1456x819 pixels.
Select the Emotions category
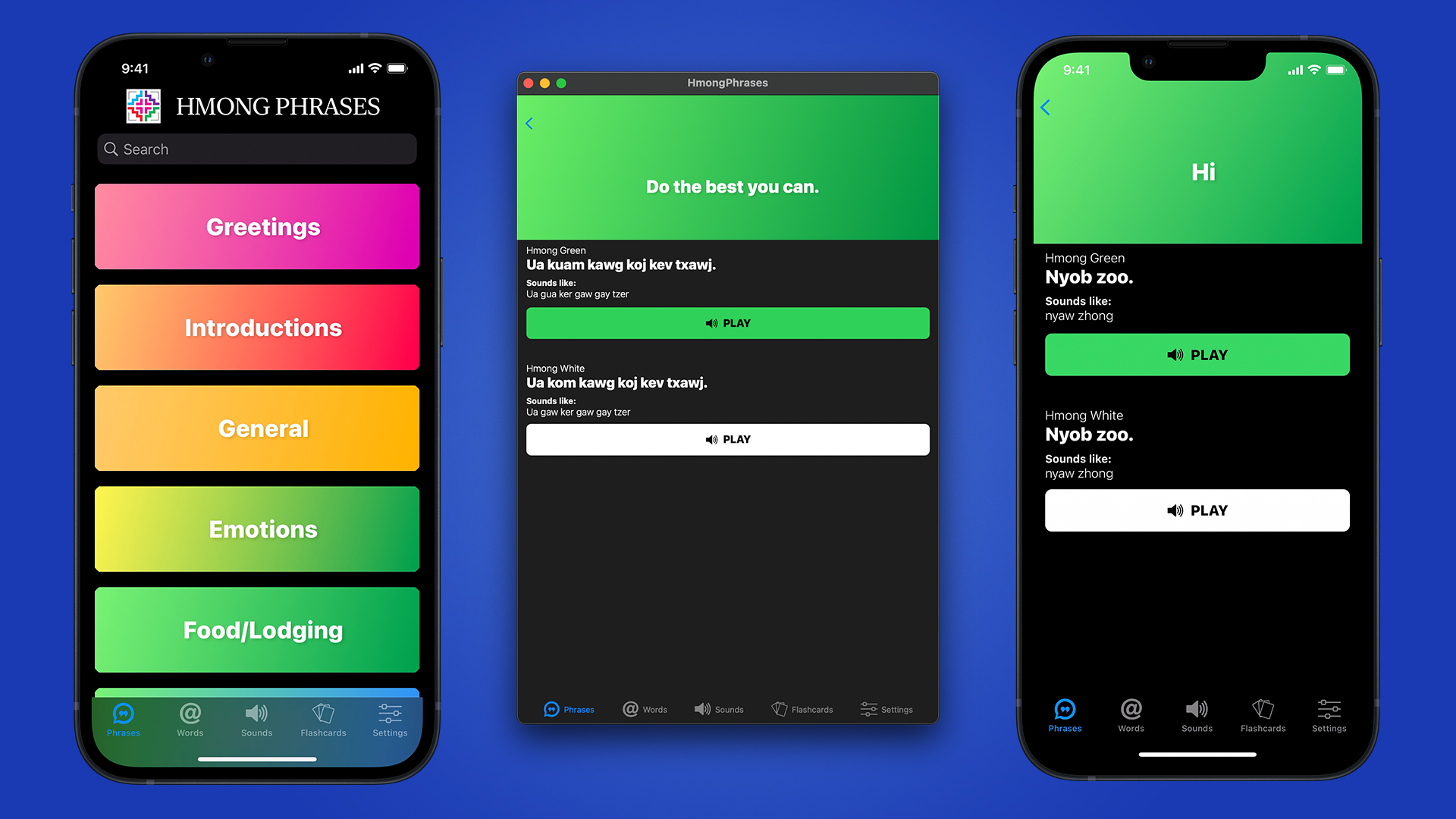click(x=262, y=530)
